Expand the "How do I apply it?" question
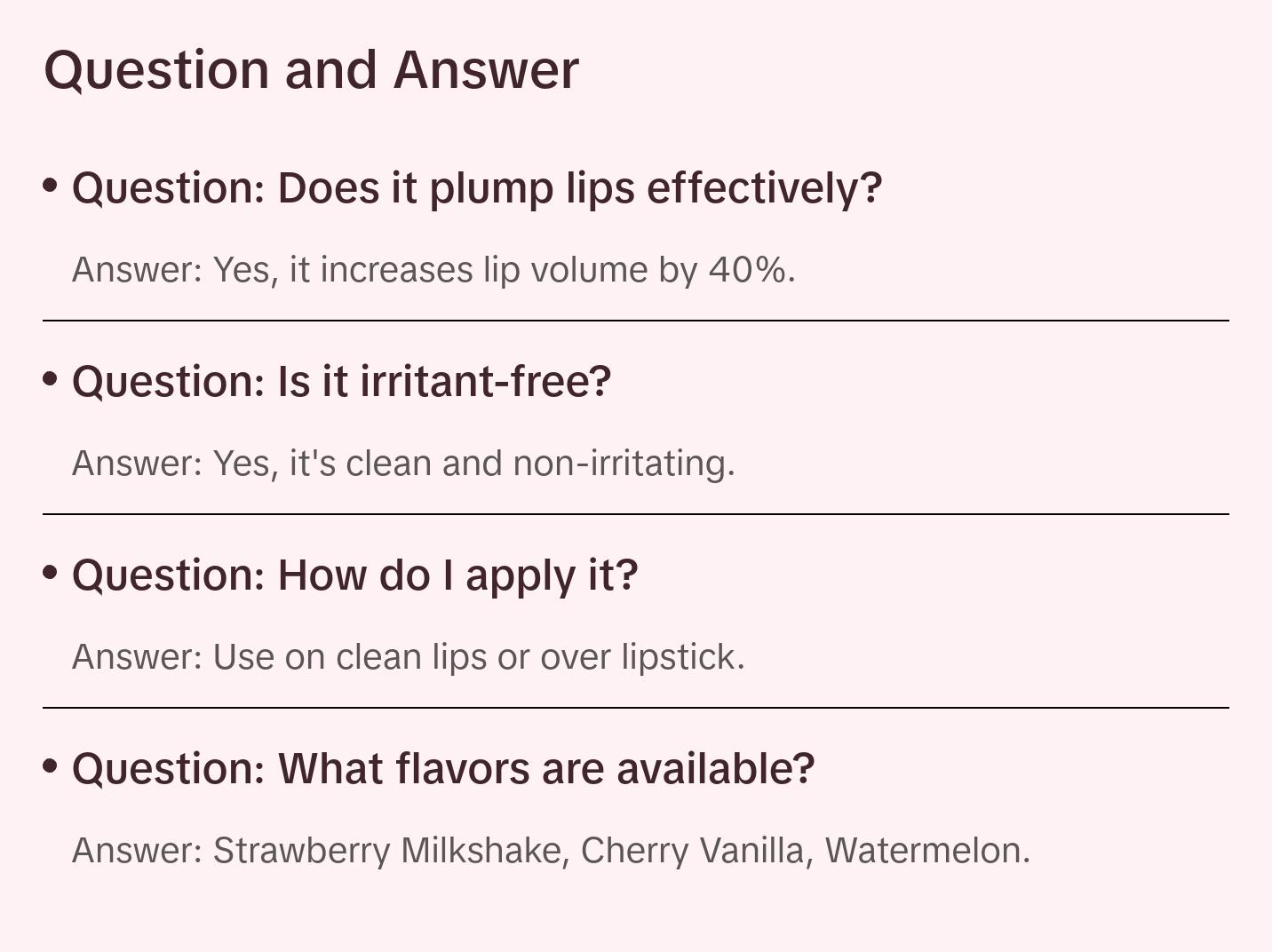This screenshot has width=1272, height=952. pyautogui.click(x=354, y=575)
